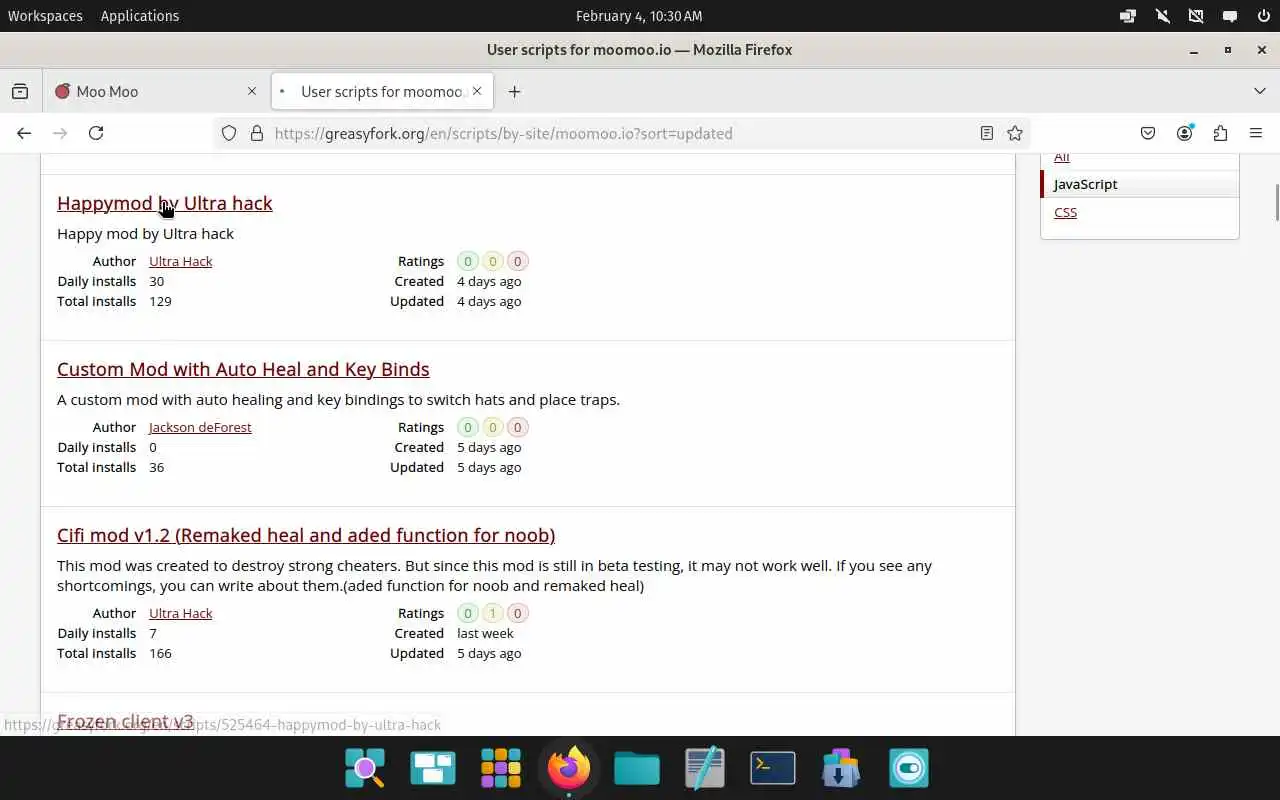Open Custom Mod with Auto Heal script
Image resolution: width=1280 pixels, height=800 pixels.
(243, 369)
